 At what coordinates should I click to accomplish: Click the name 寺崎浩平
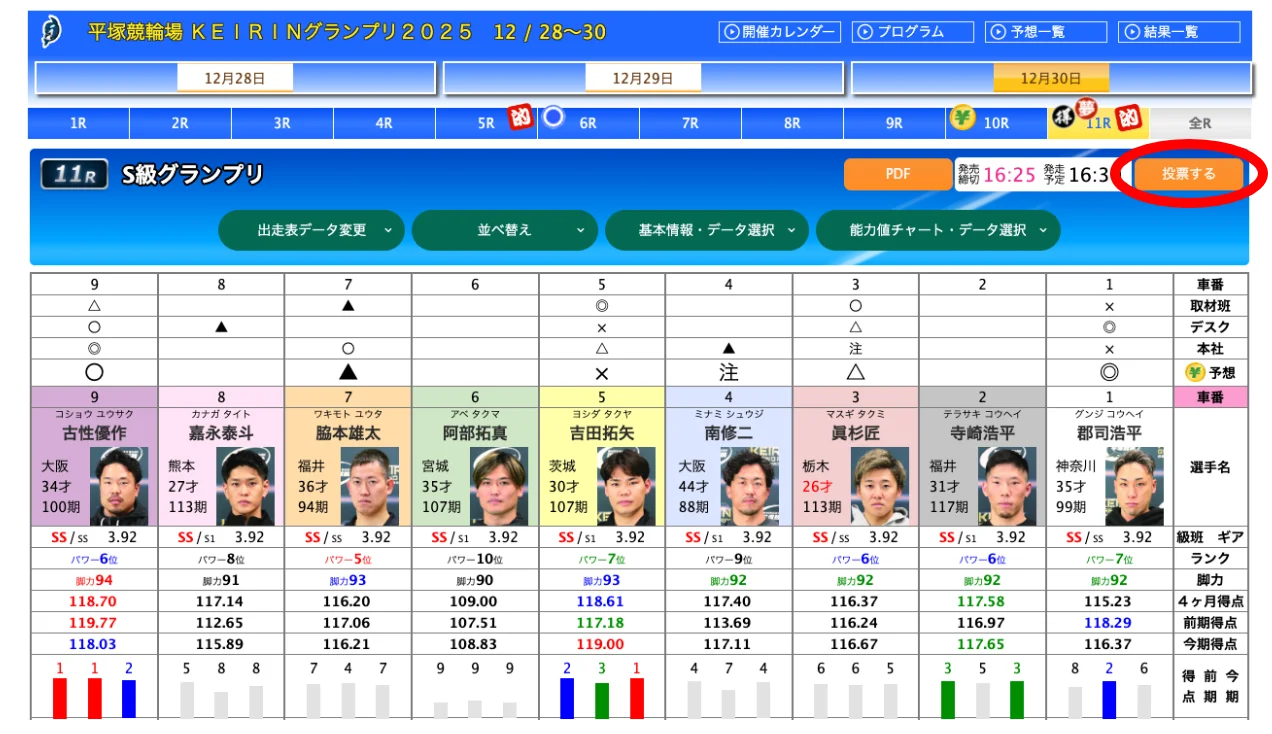click(x=982, y=434)
